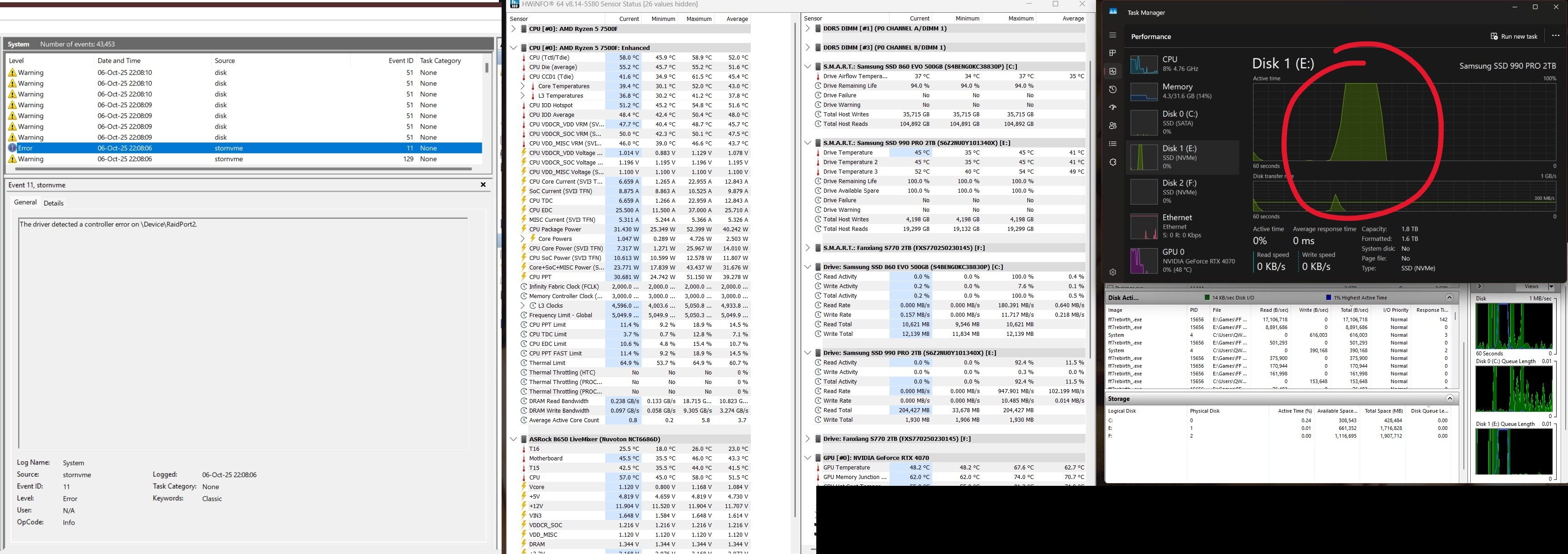Open the App history icon in Task Manager sidebar
The width and height of the screenshot is (1568, 554).
[x=1113, y=90]
